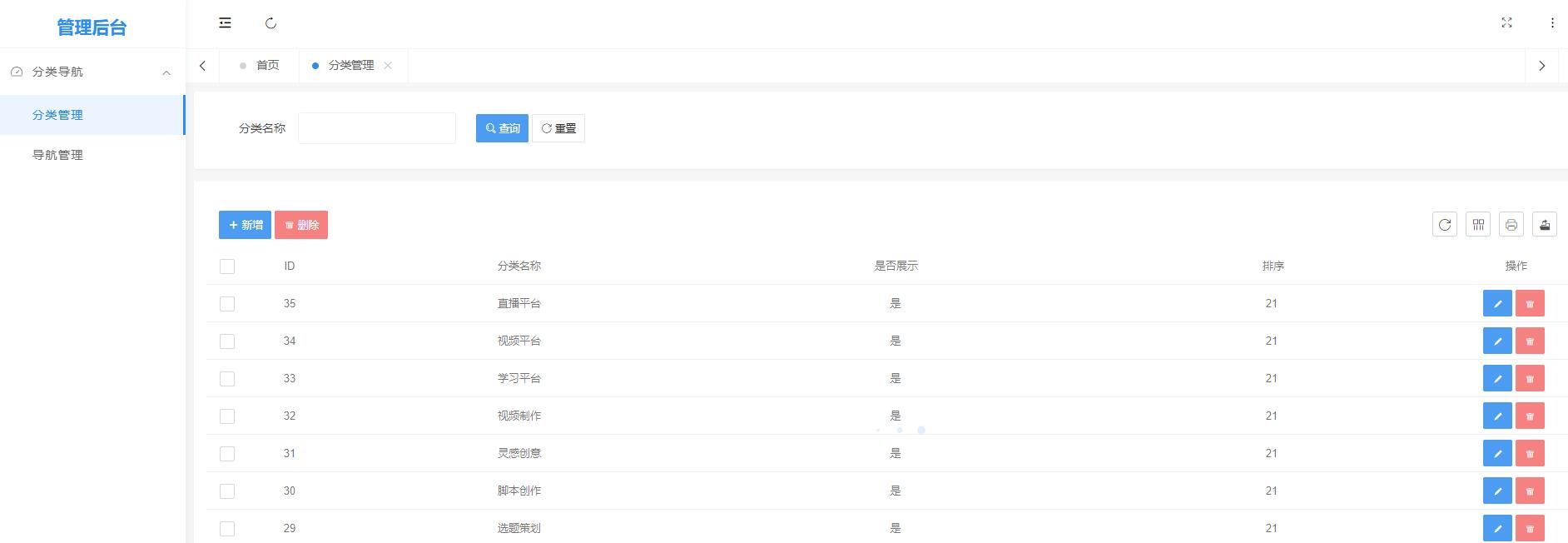Screen dimensions: 1568x543
Task: Delete the 视频平台 row using trash icon
Action: [x=1530, y=341]
